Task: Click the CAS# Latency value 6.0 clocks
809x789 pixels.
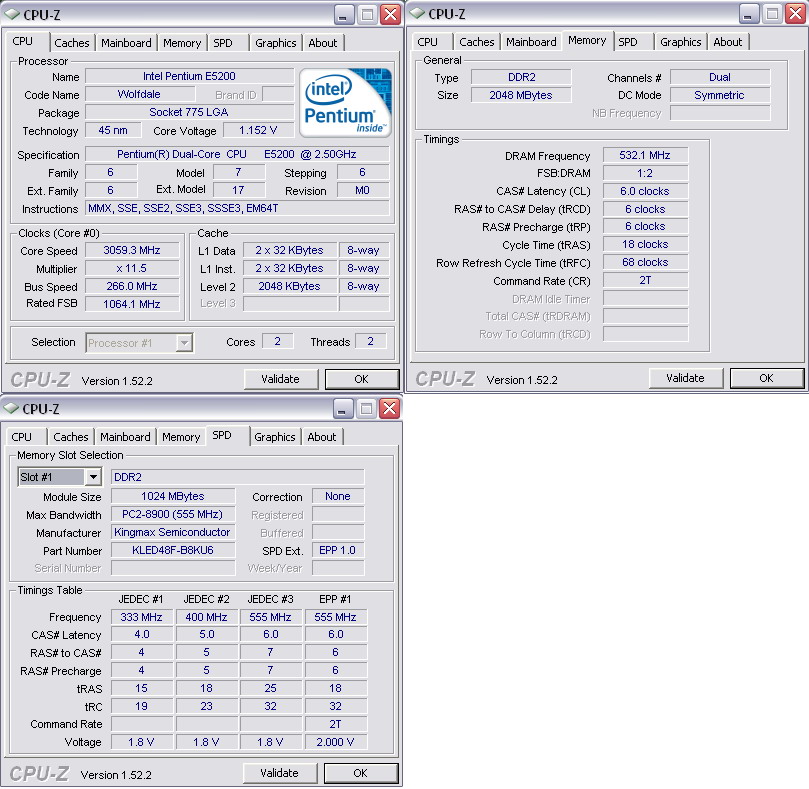Action: tap(645, 191)
